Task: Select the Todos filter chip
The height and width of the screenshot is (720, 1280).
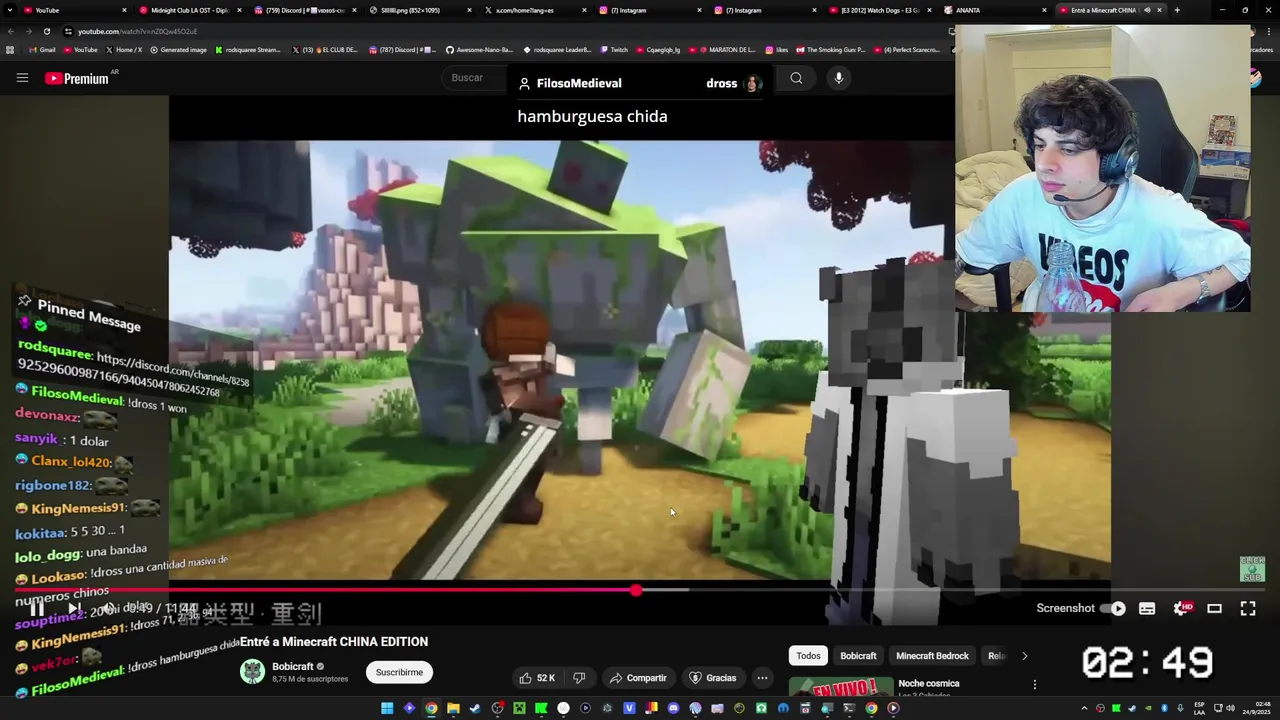Action: tap(808, 656)
